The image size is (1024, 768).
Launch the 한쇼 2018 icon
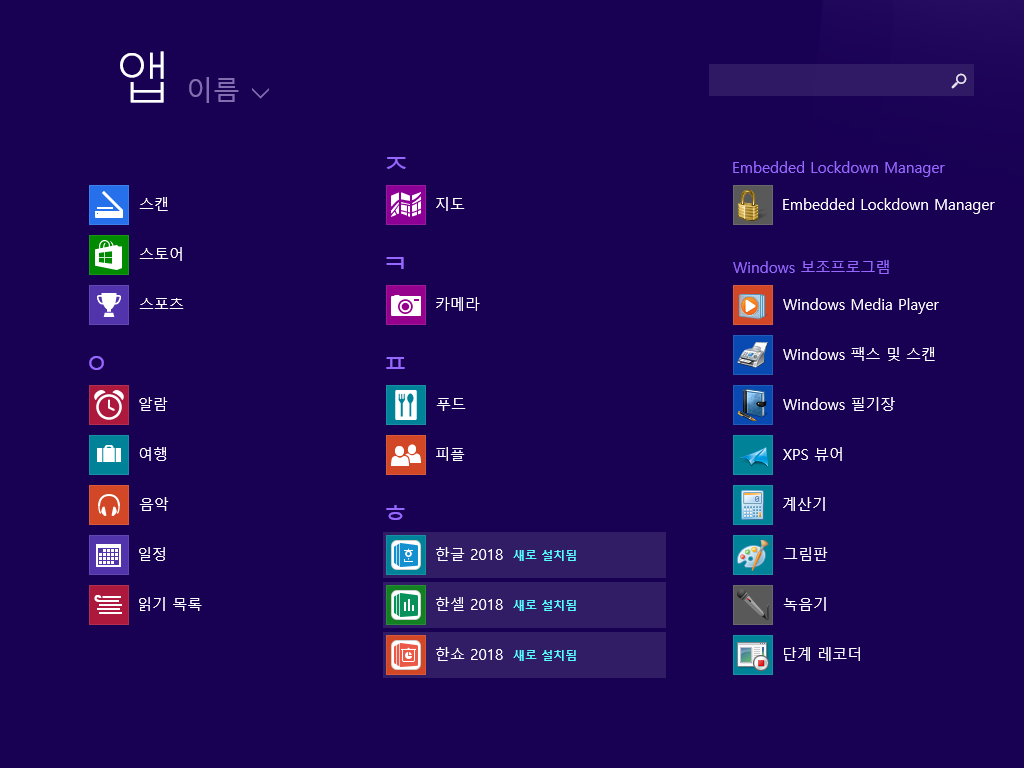(x=406, y=655)
